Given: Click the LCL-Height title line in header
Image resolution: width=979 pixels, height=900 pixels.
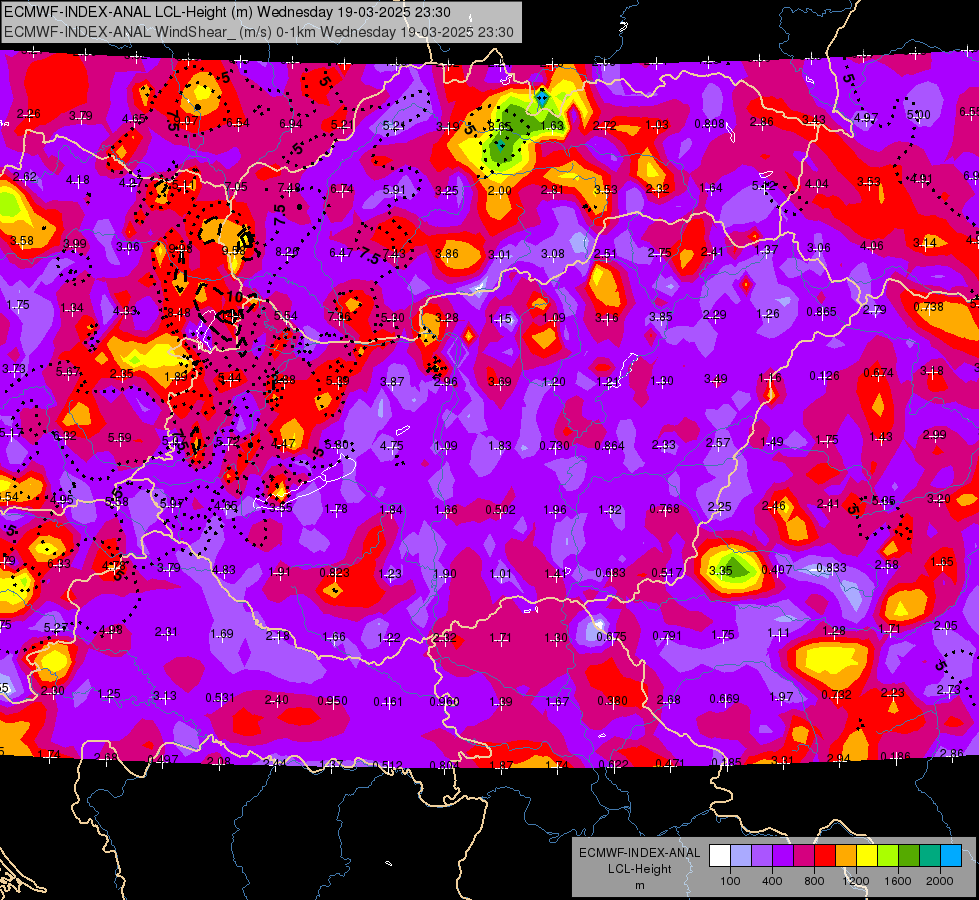Looking at the screenshot, I should pos(227,12).
